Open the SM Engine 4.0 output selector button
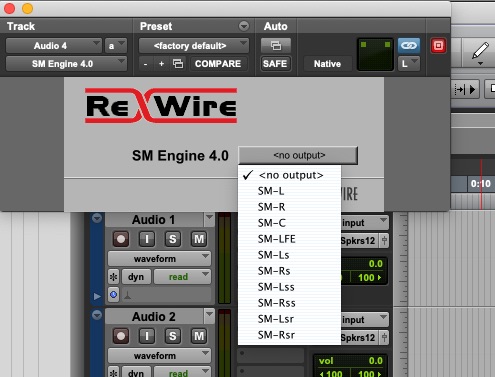The width and height of the screenshot is (495, 377). 298,155
